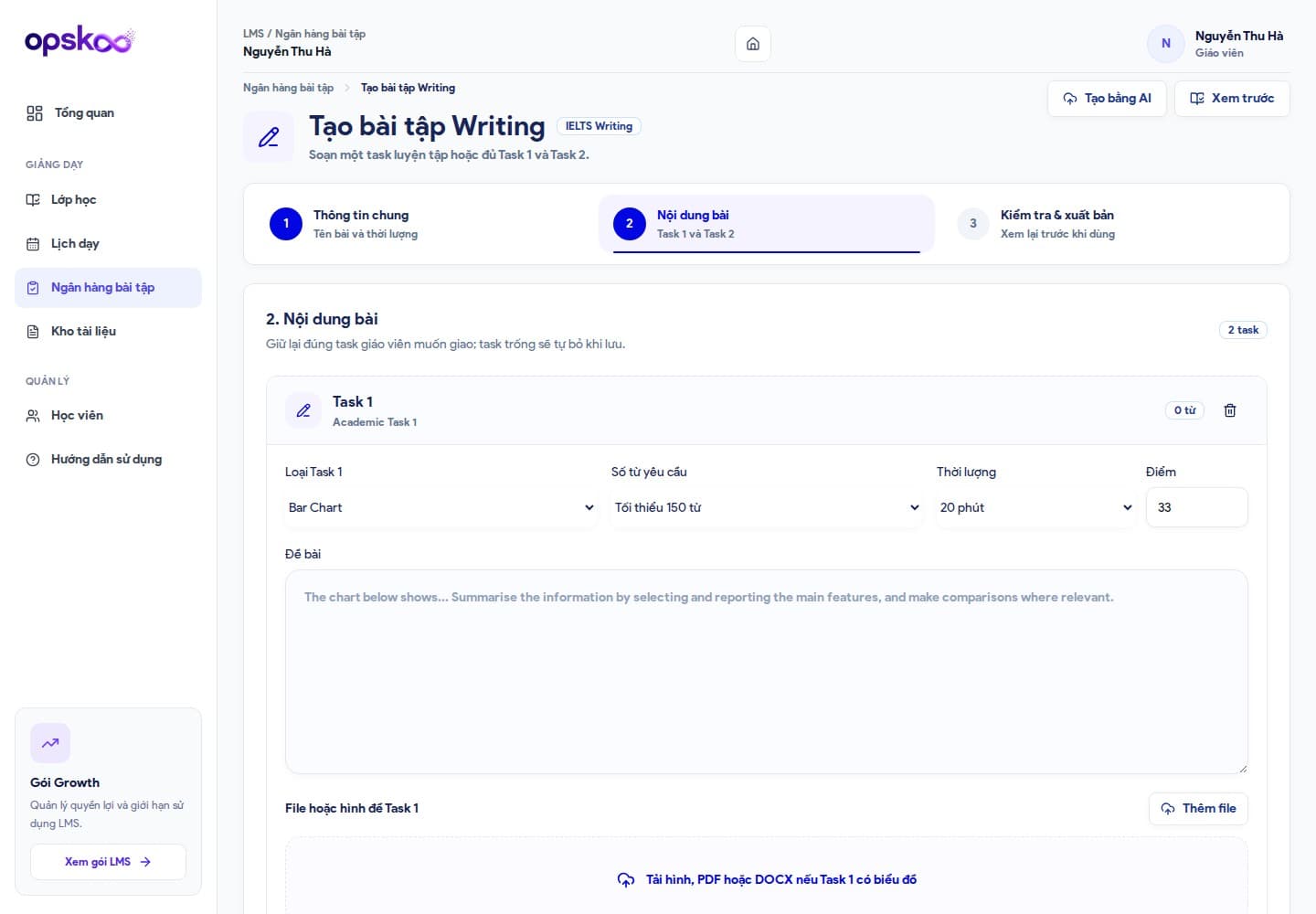Click the upload cloud icon in the drop zone
Screen dimensions: 1316x914
(626, 880)
